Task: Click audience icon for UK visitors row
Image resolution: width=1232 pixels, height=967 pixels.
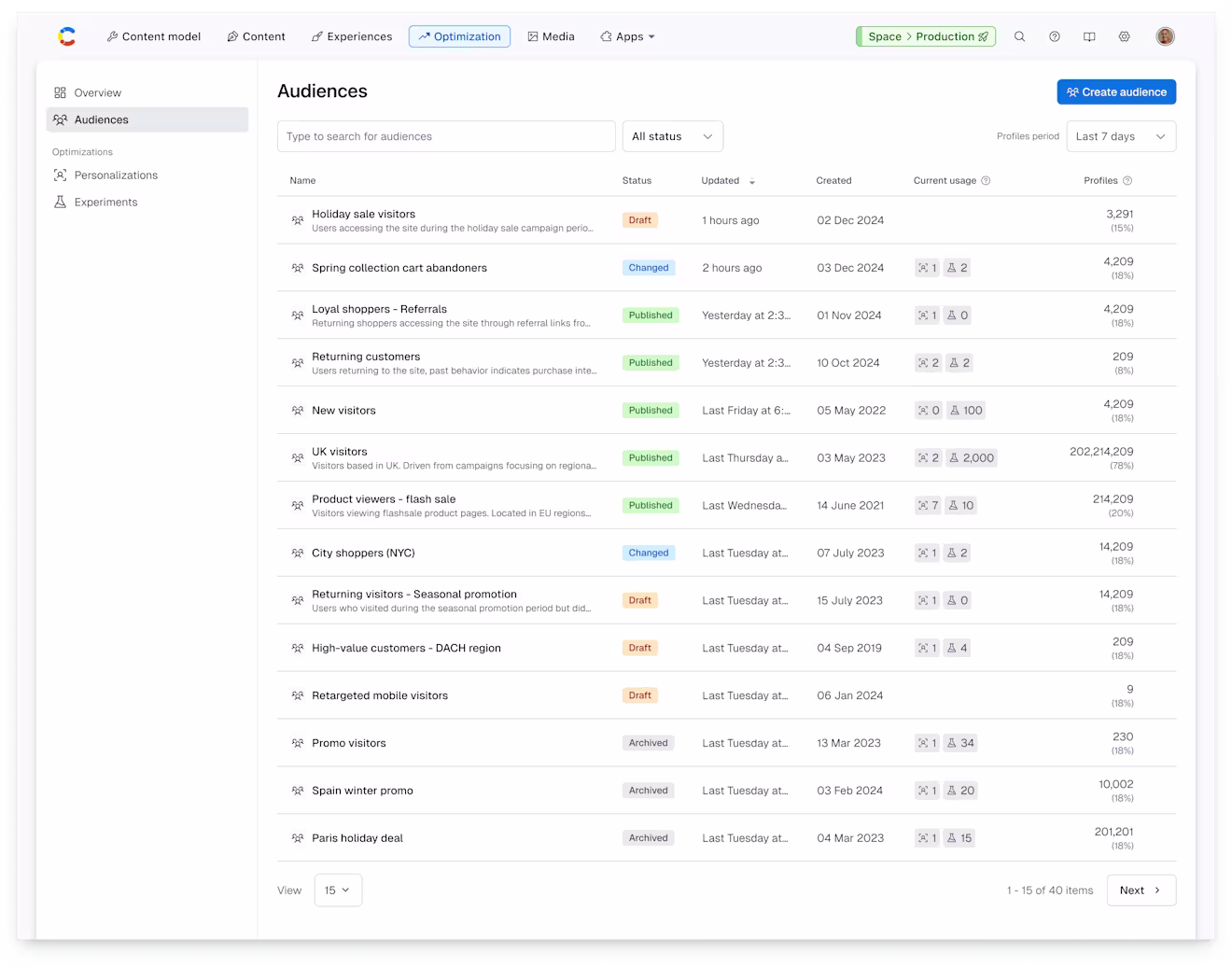Action: pyautogui.click(x=298, y=458)
